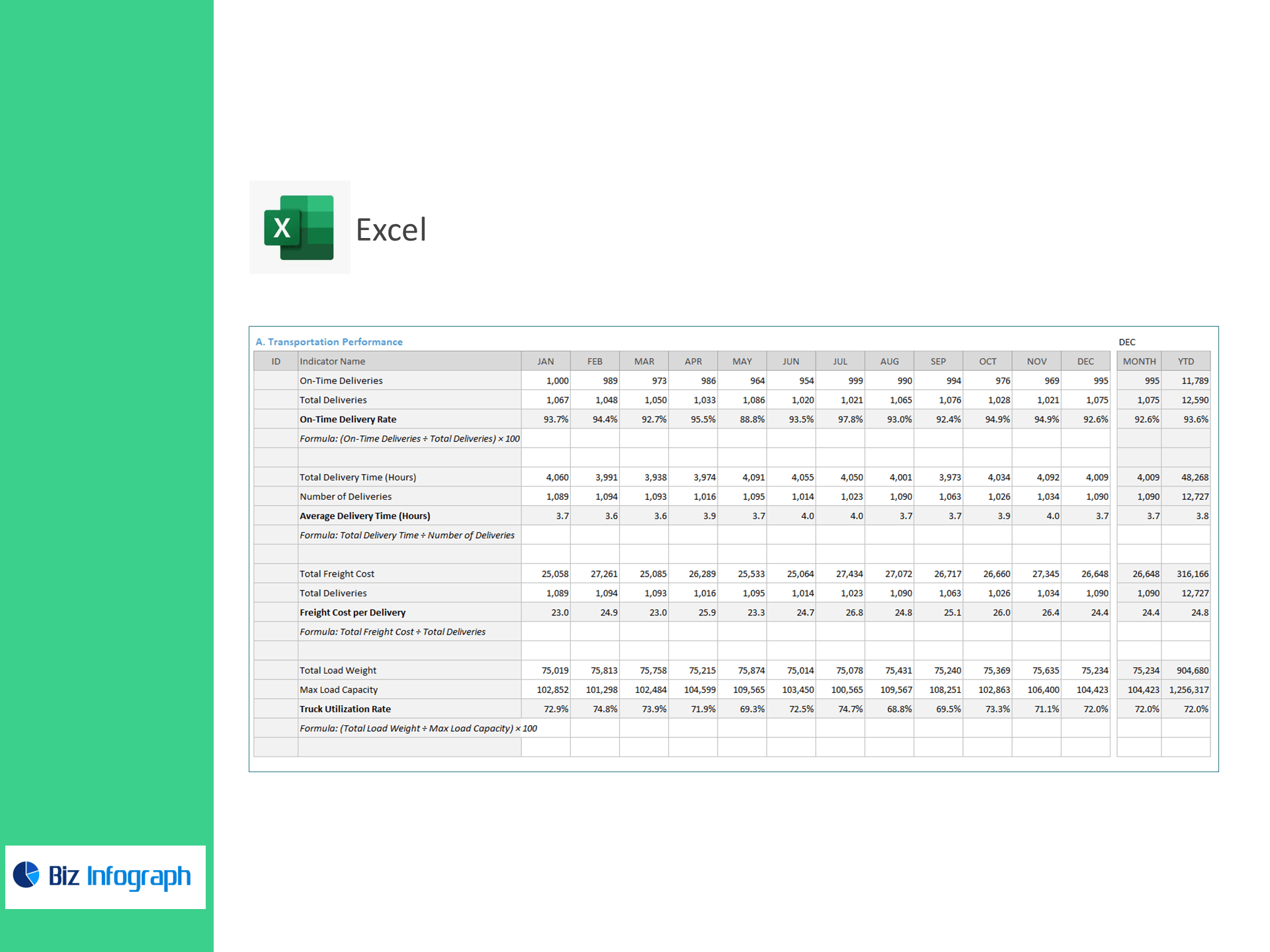Click the Biz Infograph pie logo

coord(26,875)
